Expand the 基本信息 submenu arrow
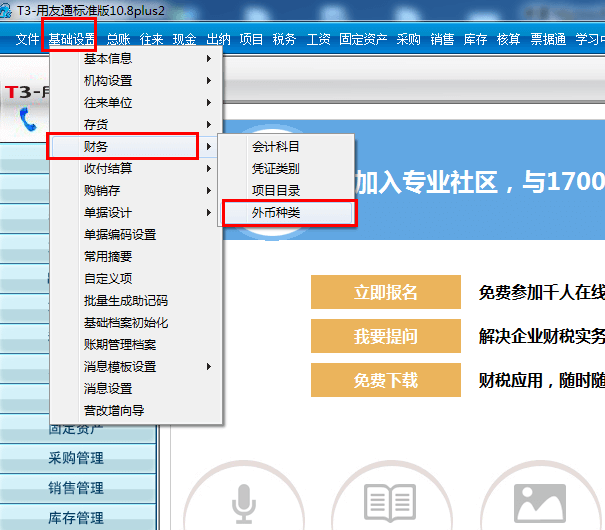 209,59
